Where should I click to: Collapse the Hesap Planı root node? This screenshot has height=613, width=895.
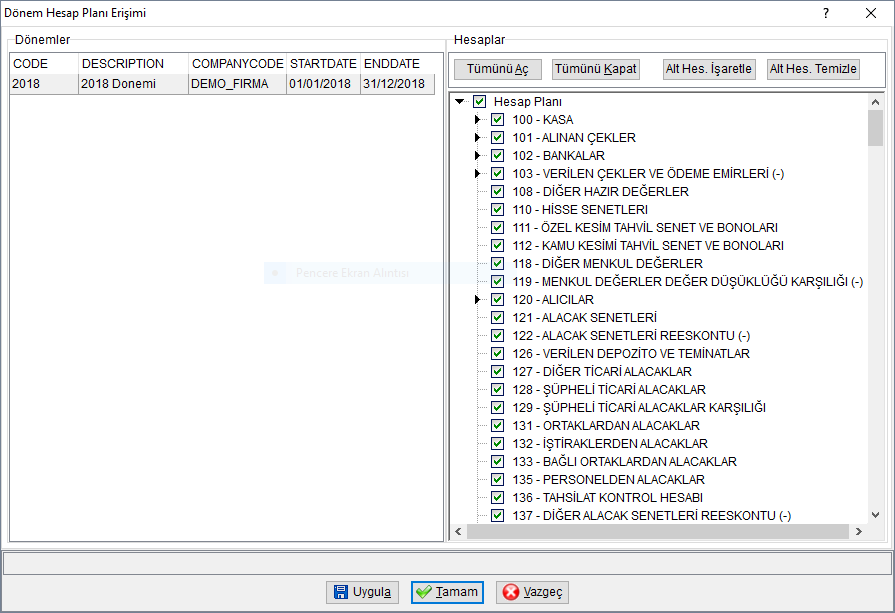[x=459, y=102]
